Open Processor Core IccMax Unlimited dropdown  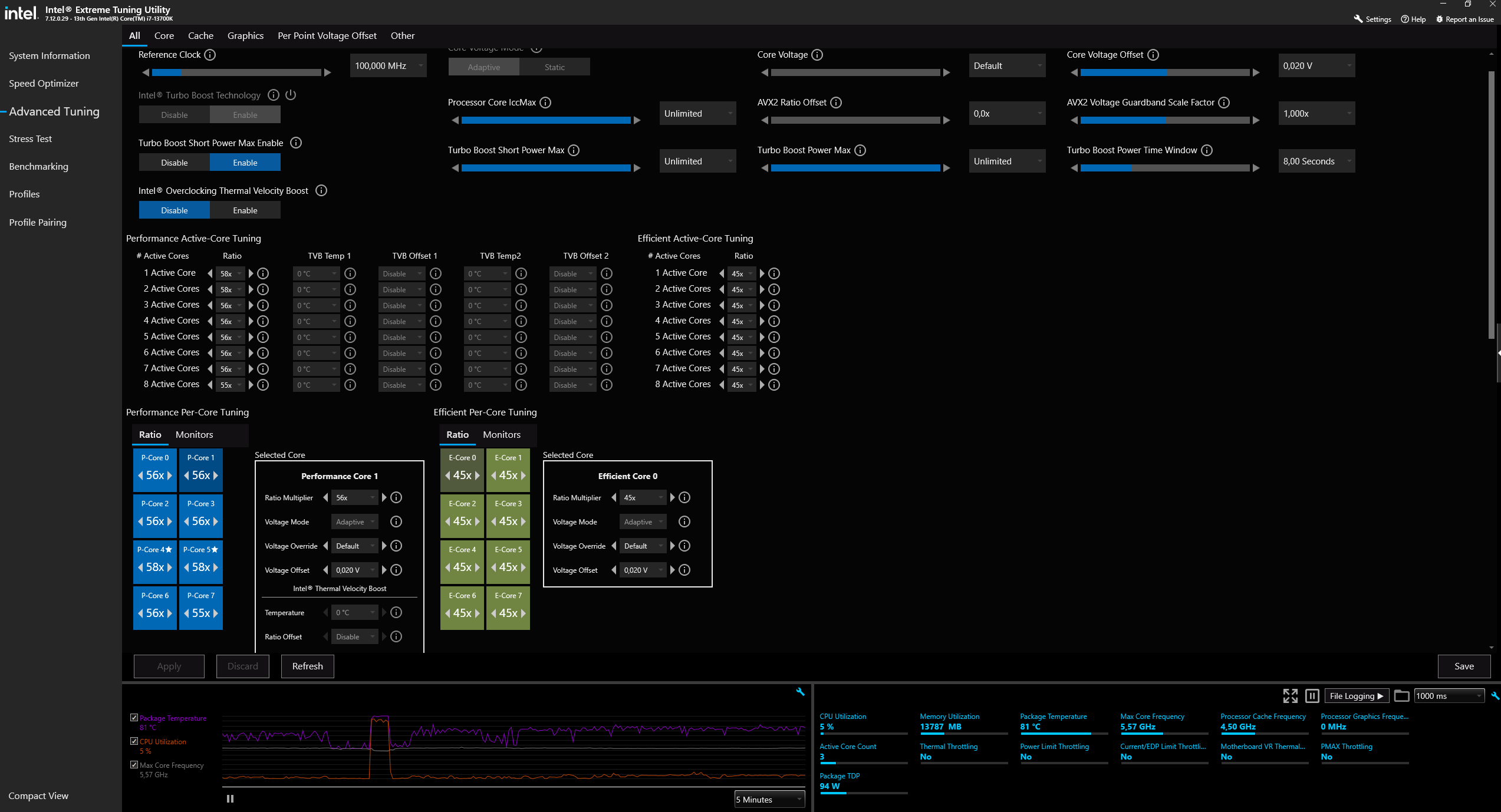tap(698, 114)
